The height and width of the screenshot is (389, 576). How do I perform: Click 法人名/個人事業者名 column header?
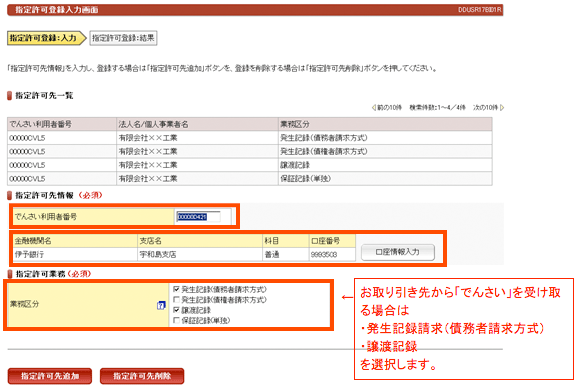197,124
